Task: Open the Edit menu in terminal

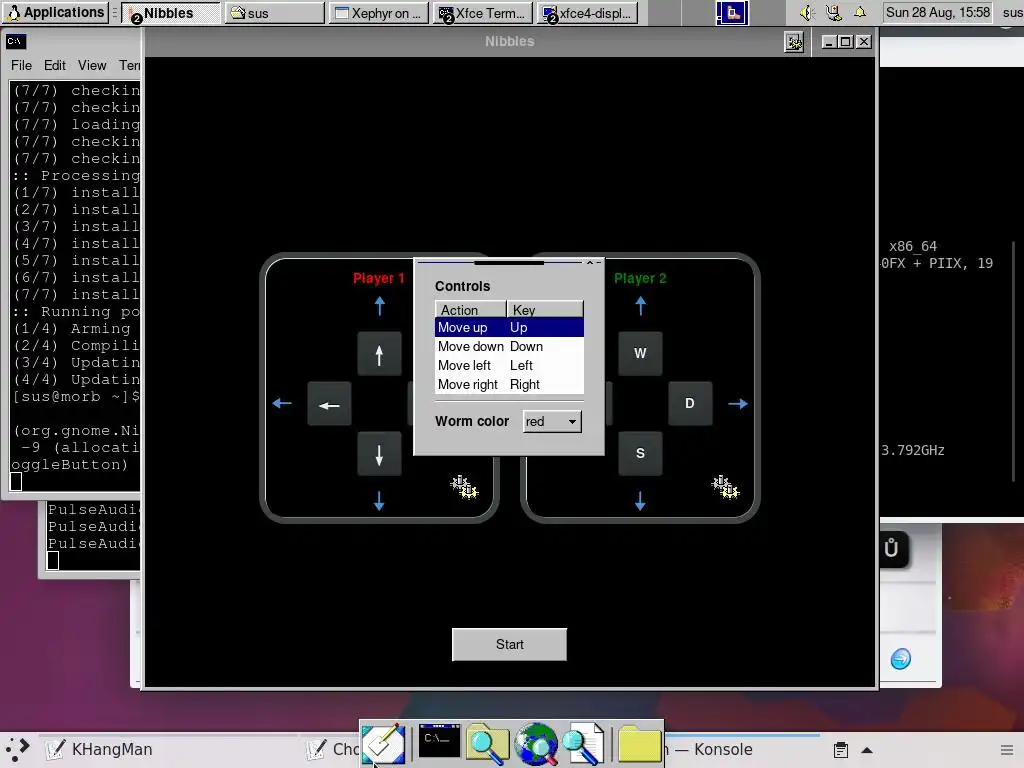Action: (x=55, y=65)
